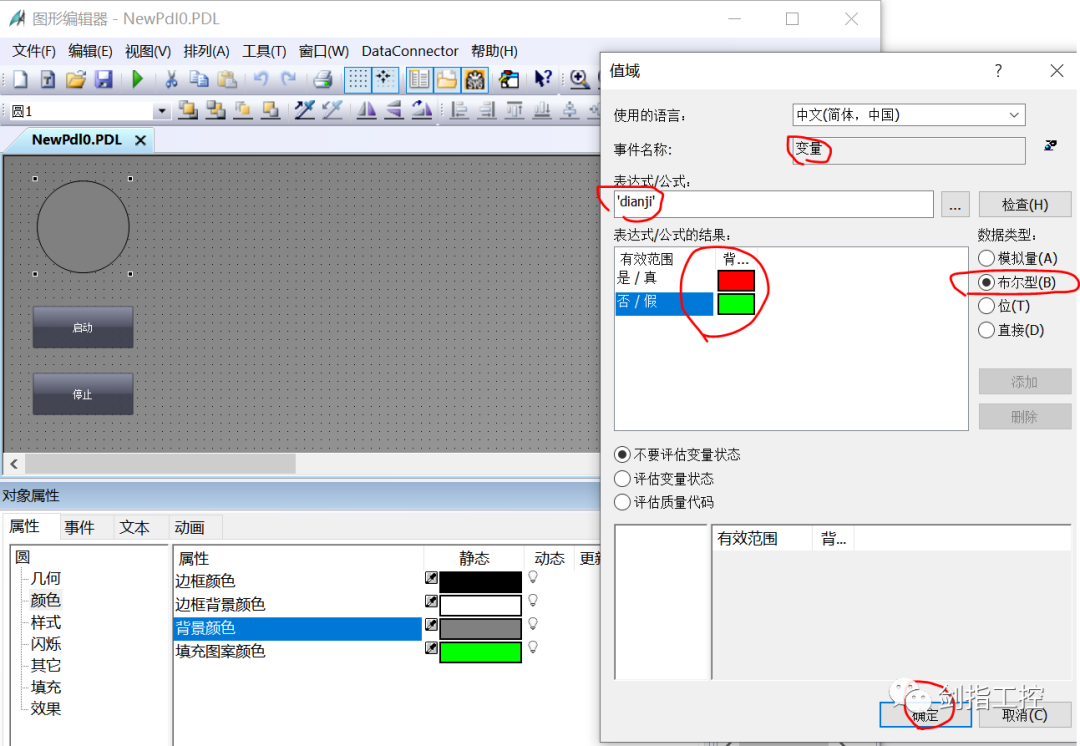Click the green 填充图案颜色 color swatch
This screenshot has height=746, width=1080.
coord(481,649)
